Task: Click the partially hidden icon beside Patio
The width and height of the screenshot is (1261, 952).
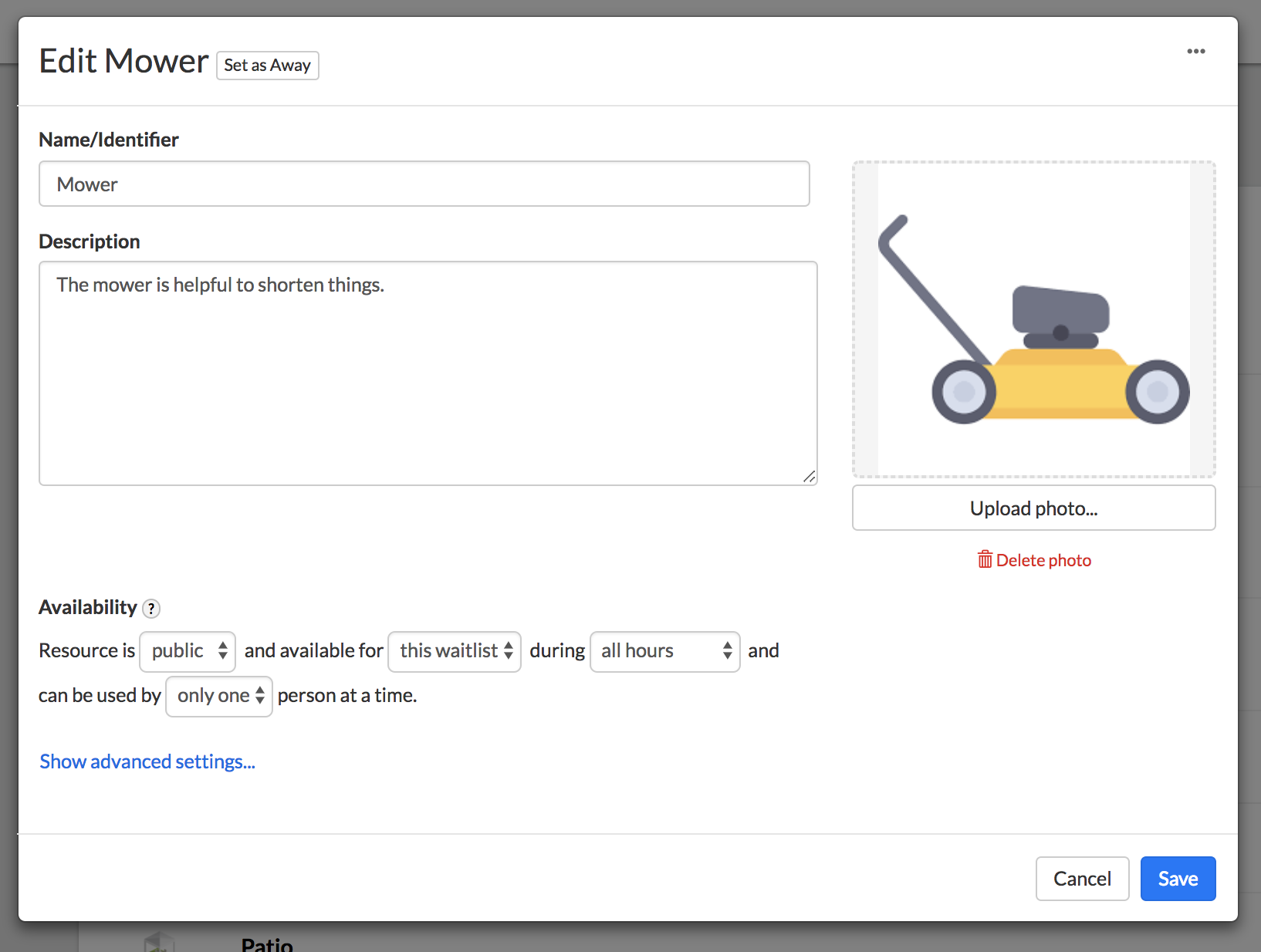Action: 159,942
